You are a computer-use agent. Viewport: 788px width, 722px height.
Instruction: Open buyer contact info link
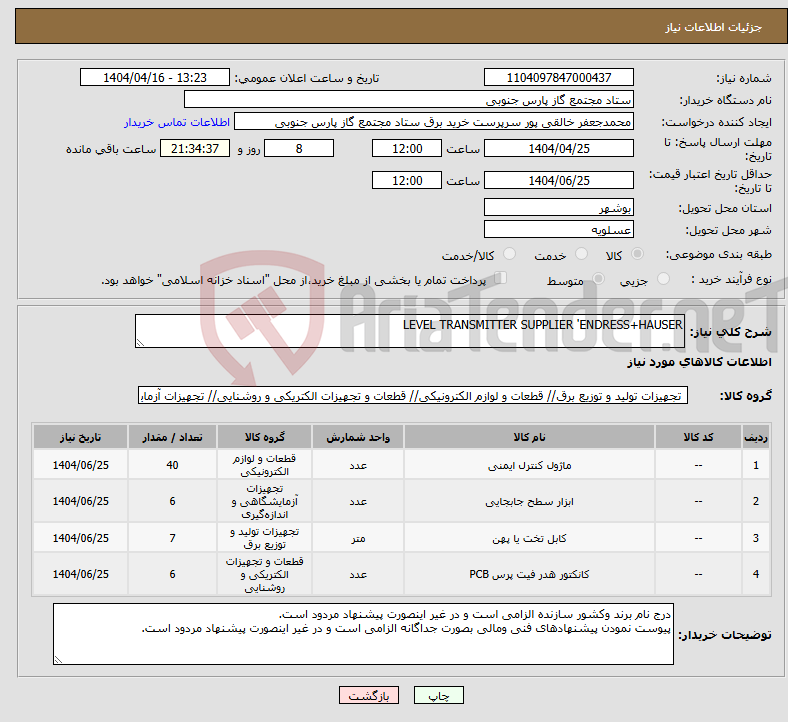point(177,122)
